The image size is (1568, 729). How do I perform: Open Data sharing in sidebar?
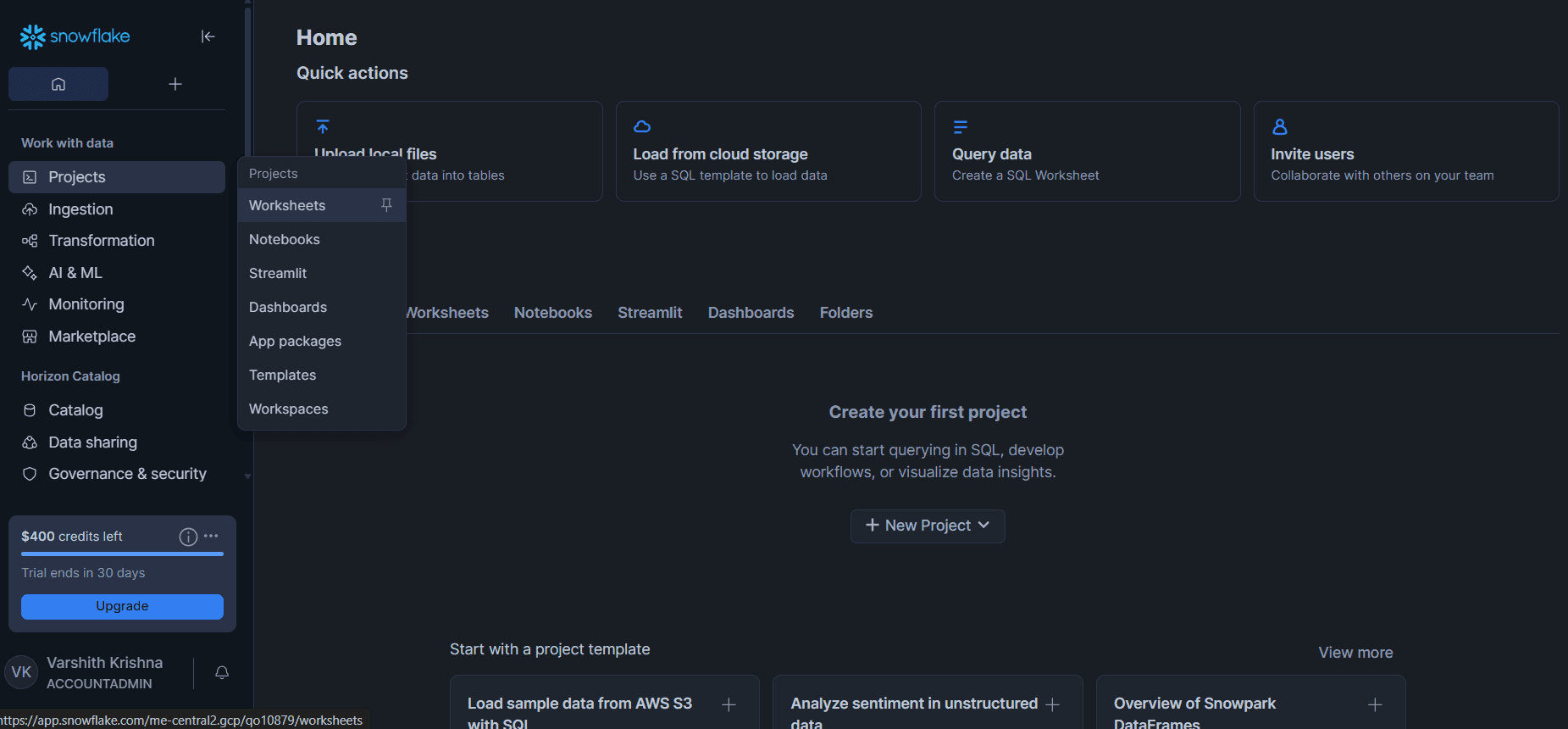(117, 442)
